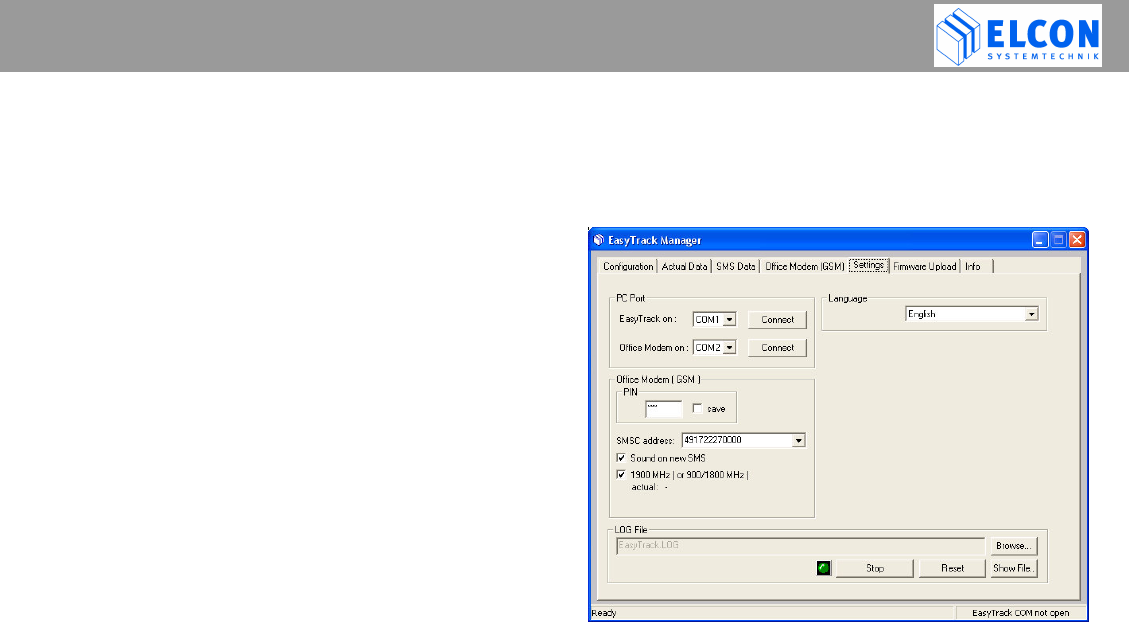Viewport: 1129px width, 622px height.
Task: Click the green logging status indicator
Action: (824, 568)
